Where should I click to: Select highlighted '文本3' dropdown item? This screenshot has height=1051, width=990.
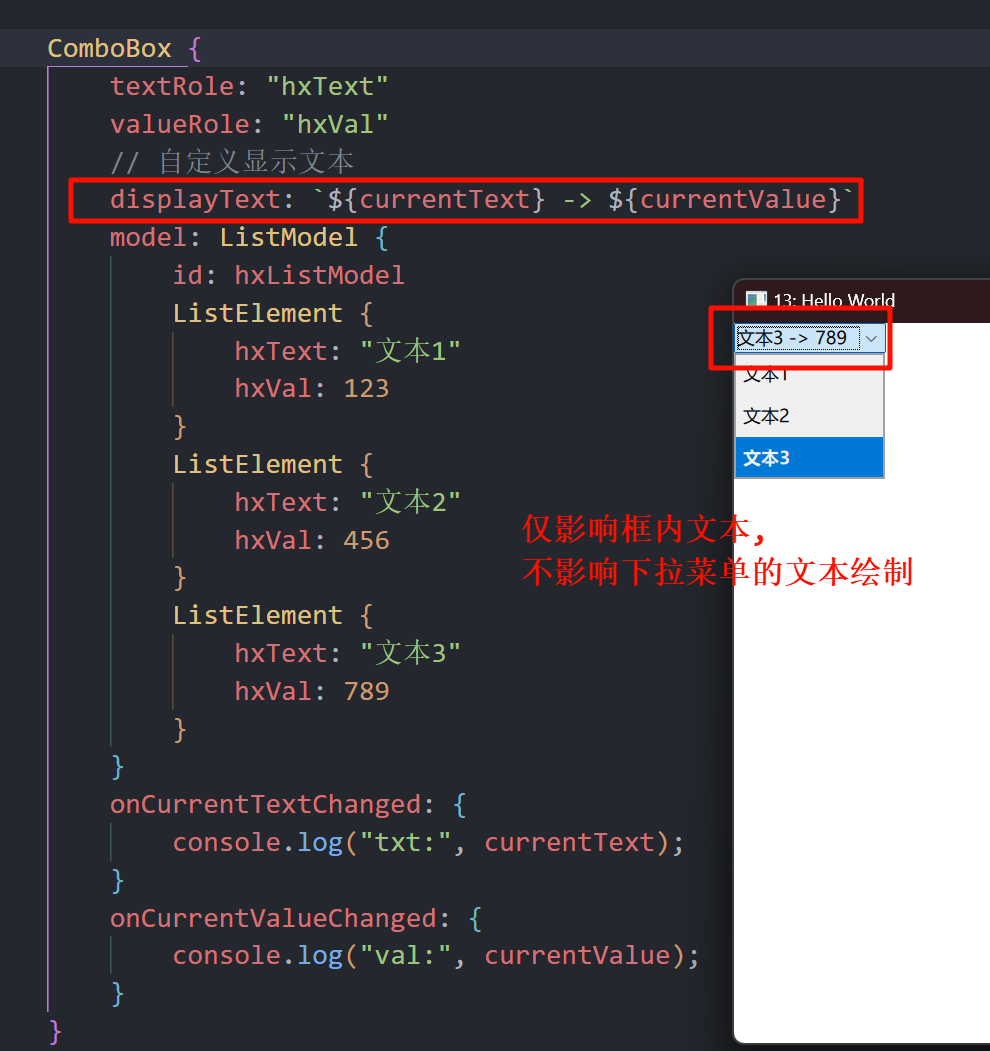coord(810,458)
